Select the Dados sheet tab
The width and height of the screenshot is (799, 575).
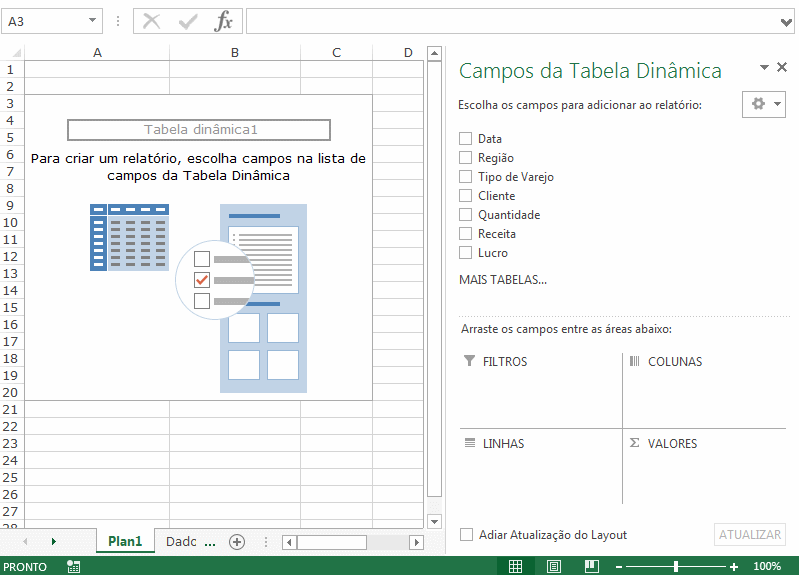point(181,541)
